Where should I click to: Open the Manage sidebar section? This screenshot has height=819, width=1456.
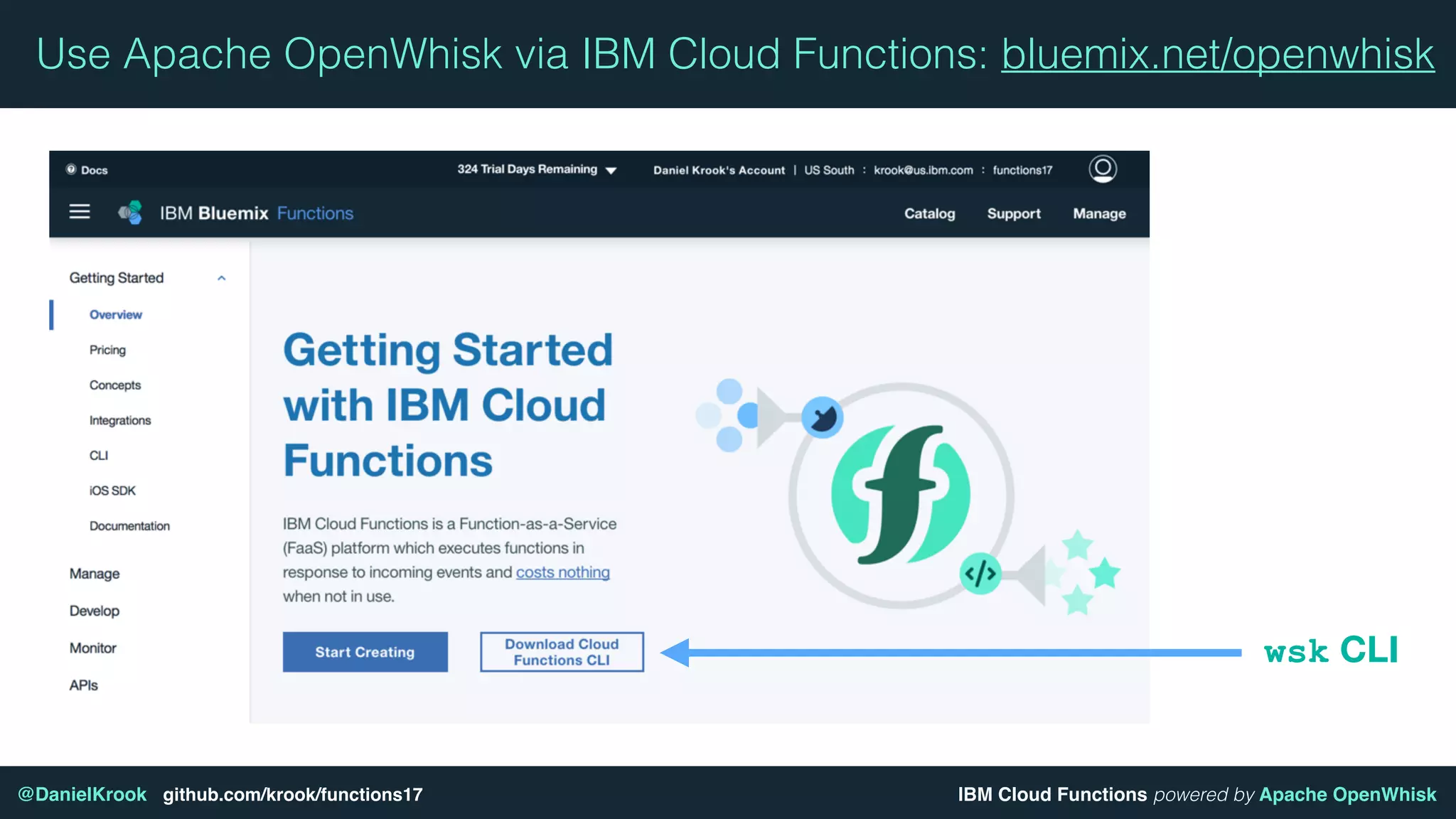coord(95,574)
